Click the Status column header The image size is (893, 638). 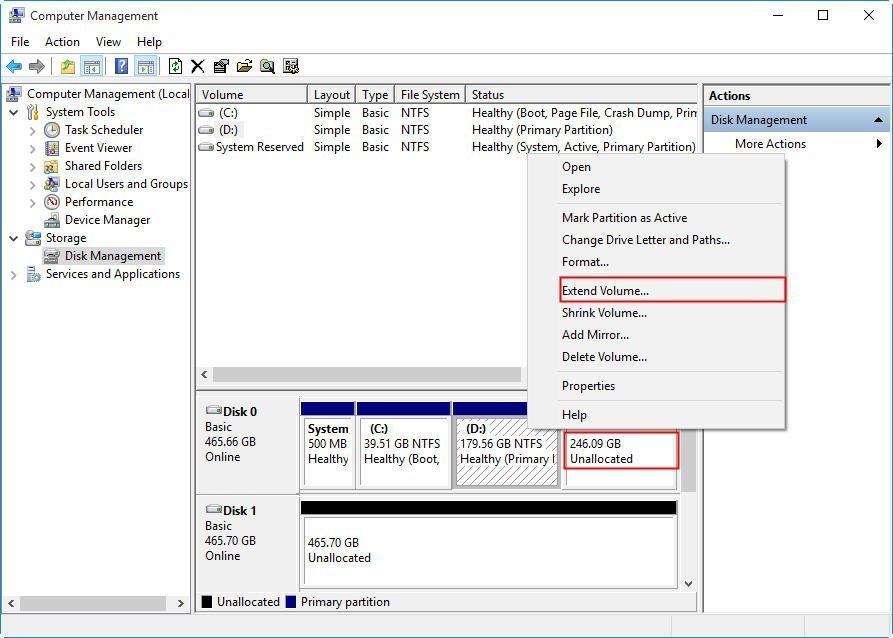coord(581,95)
